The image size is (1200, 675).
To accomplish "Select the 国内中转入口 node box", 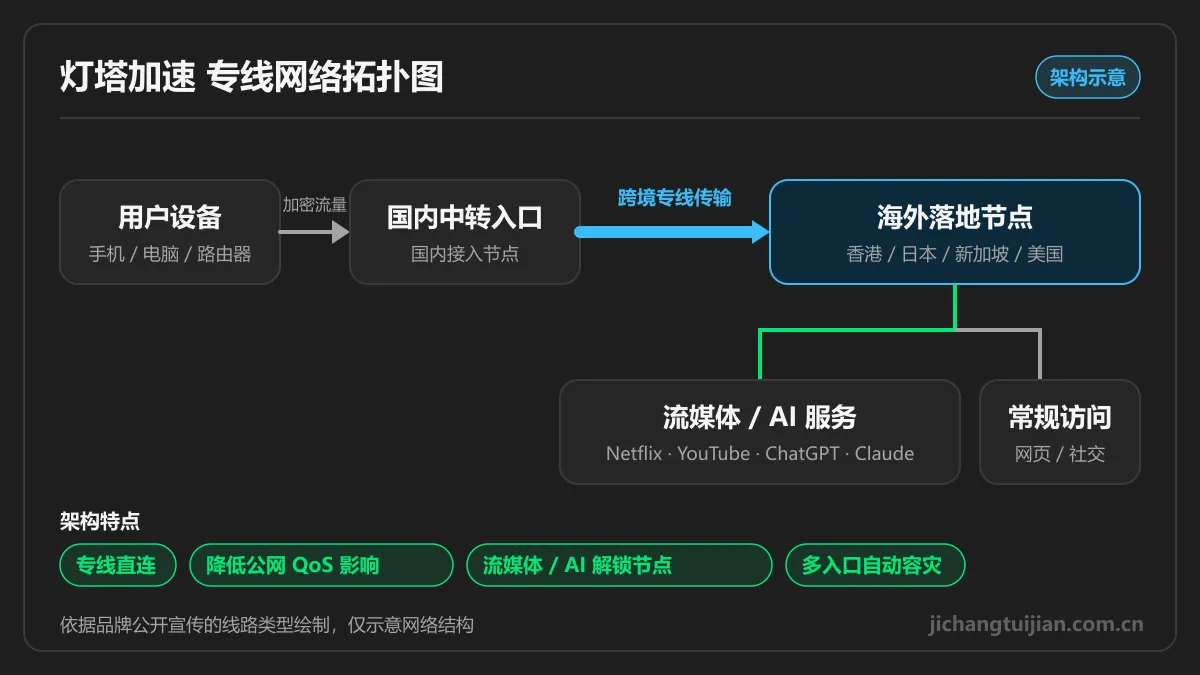I will [x=465, y=232].
